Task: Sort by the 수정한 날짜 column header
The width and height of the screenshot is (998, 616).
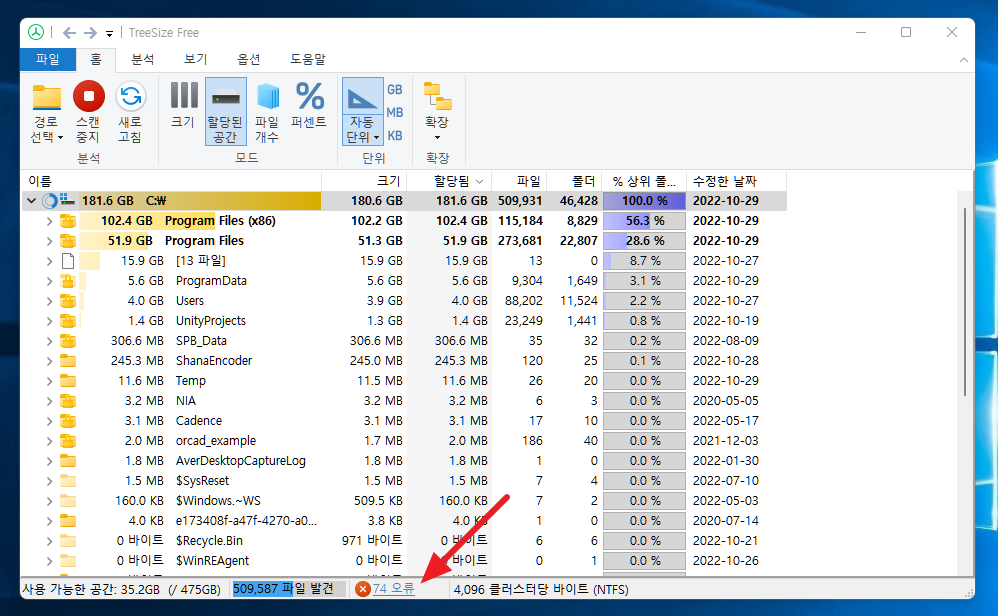Action: coord(736,181)
